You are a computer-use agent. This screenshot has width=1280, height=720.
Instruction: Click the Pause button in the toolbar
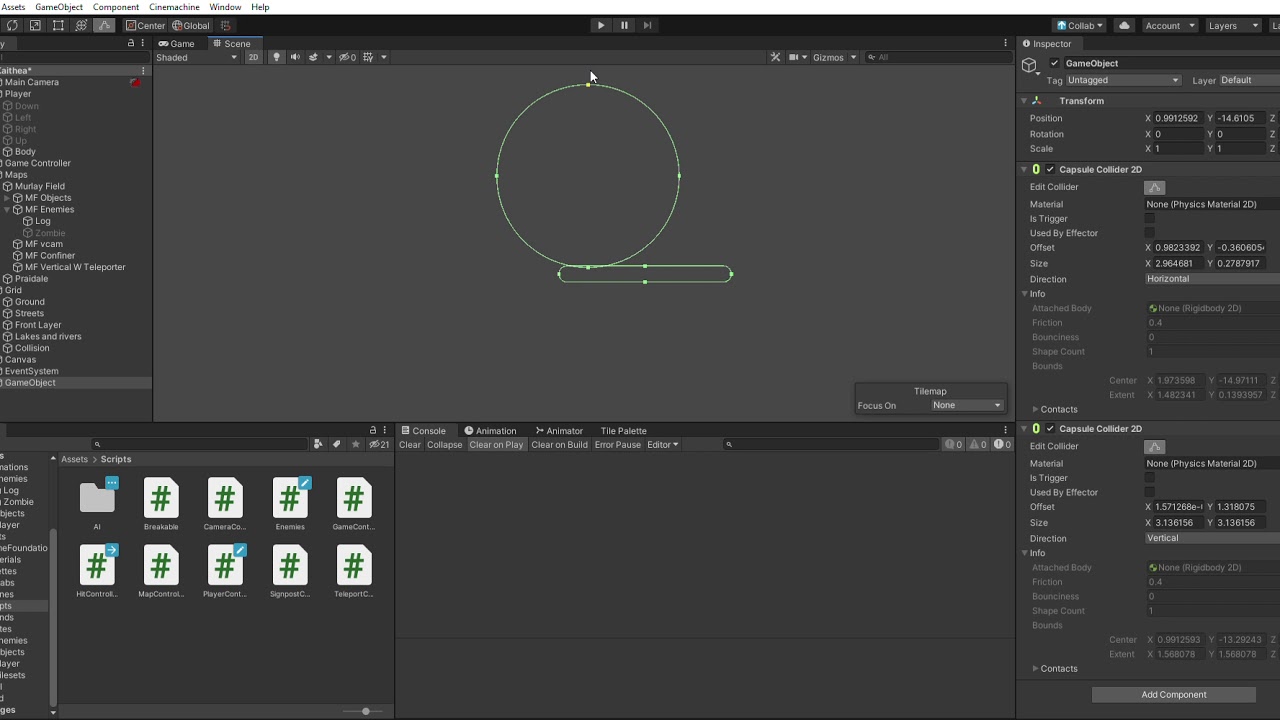624,25
